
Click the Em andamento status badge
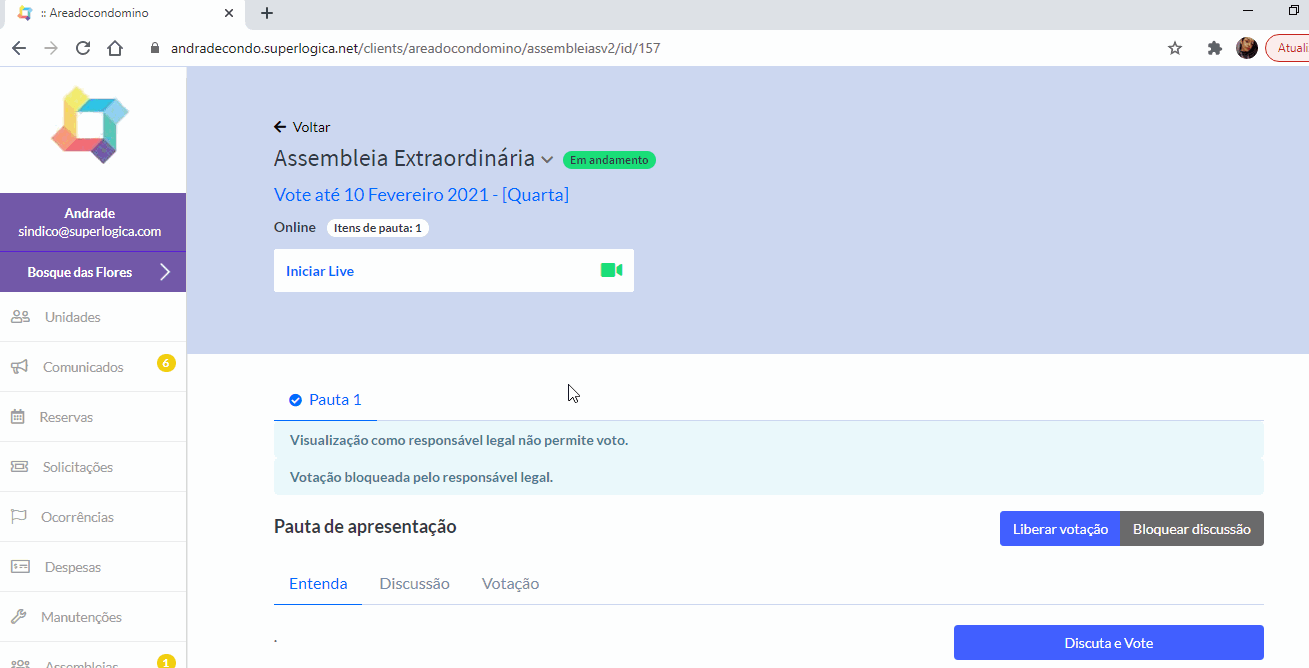(x=609, y=160)
